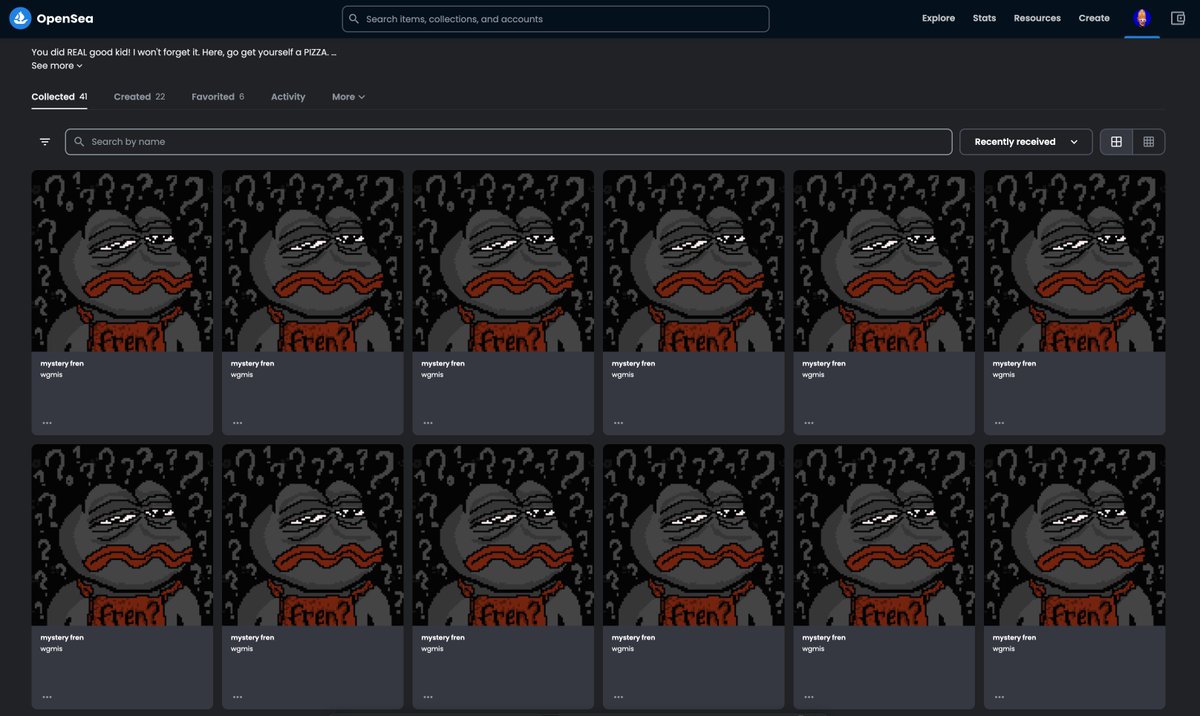The width and height of the screenshot is (1200, 716).
Task: Open more options on the first top-row card
Action: tap(47, 422)
